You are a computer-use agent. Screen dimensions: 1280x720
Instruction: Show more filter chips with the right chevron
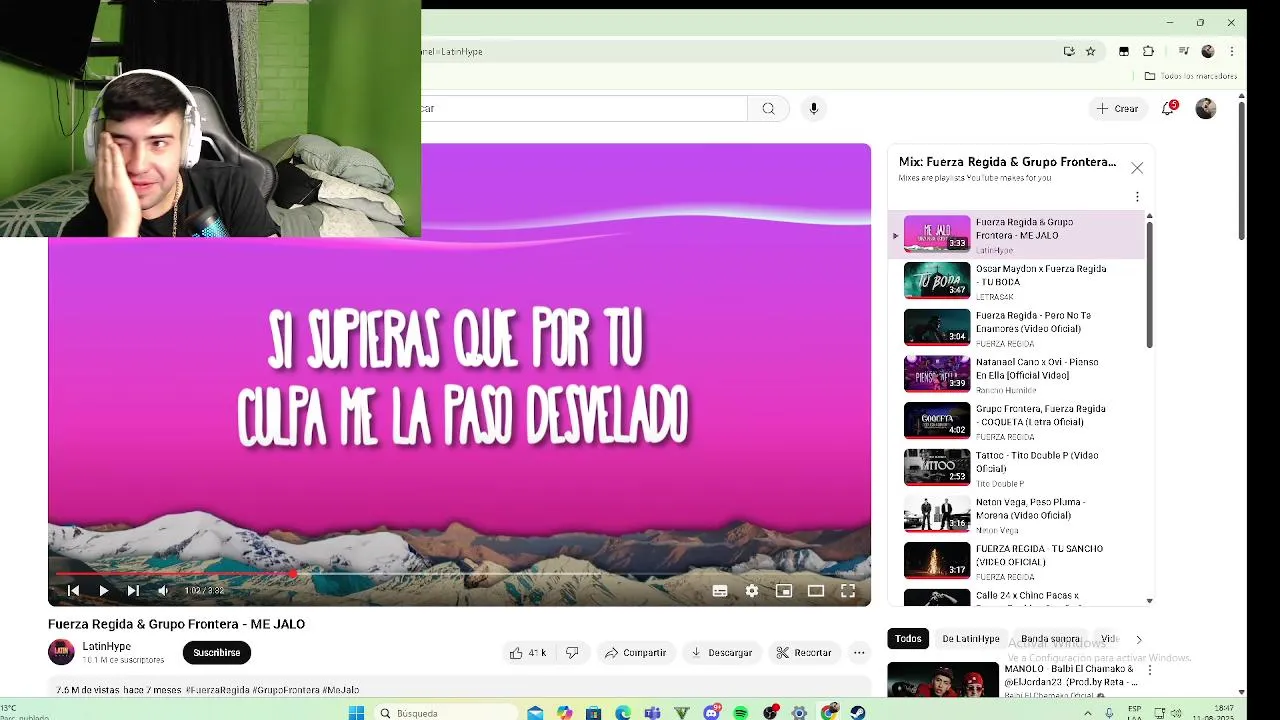click(x=1138, y=639)
